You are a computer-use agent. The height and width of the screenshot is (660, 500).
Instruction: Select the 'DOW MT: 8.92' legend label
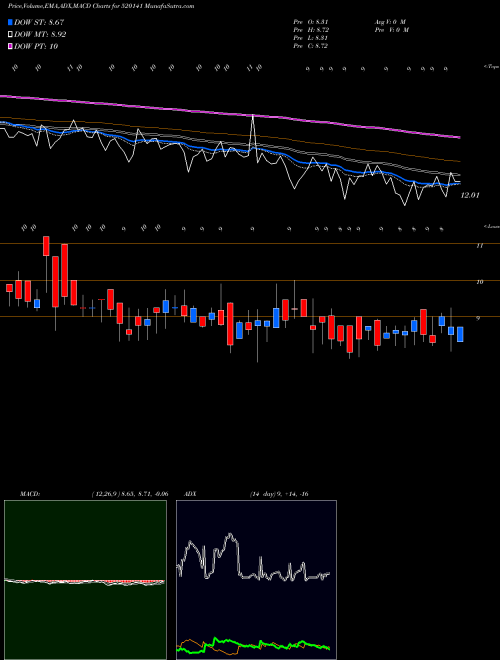pos(40,35)
